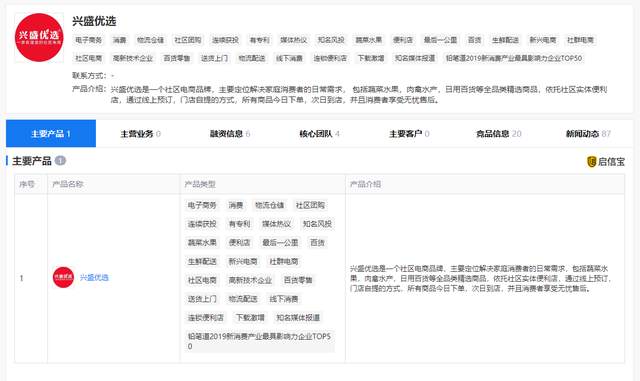The image size is (640, 381).
Task: Click the 生鲜配送 tag under the company title
Action: click(x=505, y=40)
